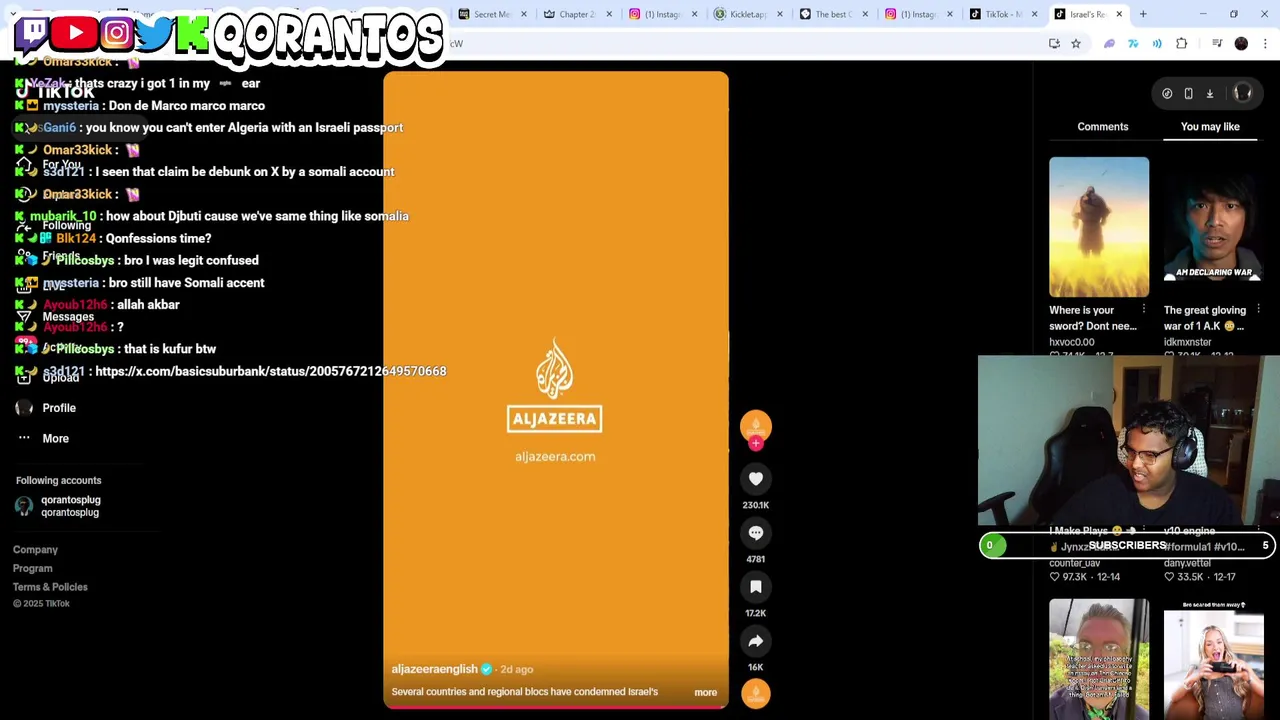Screen dimensions: 1280x720
Task: Open the Chrome three-dot menu
Action: [1265, 44]
